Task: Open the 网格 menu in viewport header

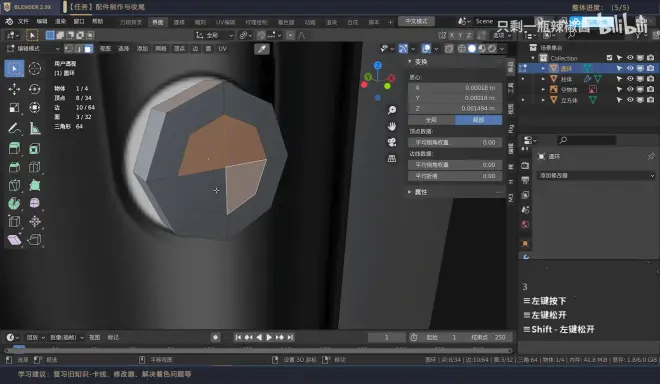Action: [161, 49]
